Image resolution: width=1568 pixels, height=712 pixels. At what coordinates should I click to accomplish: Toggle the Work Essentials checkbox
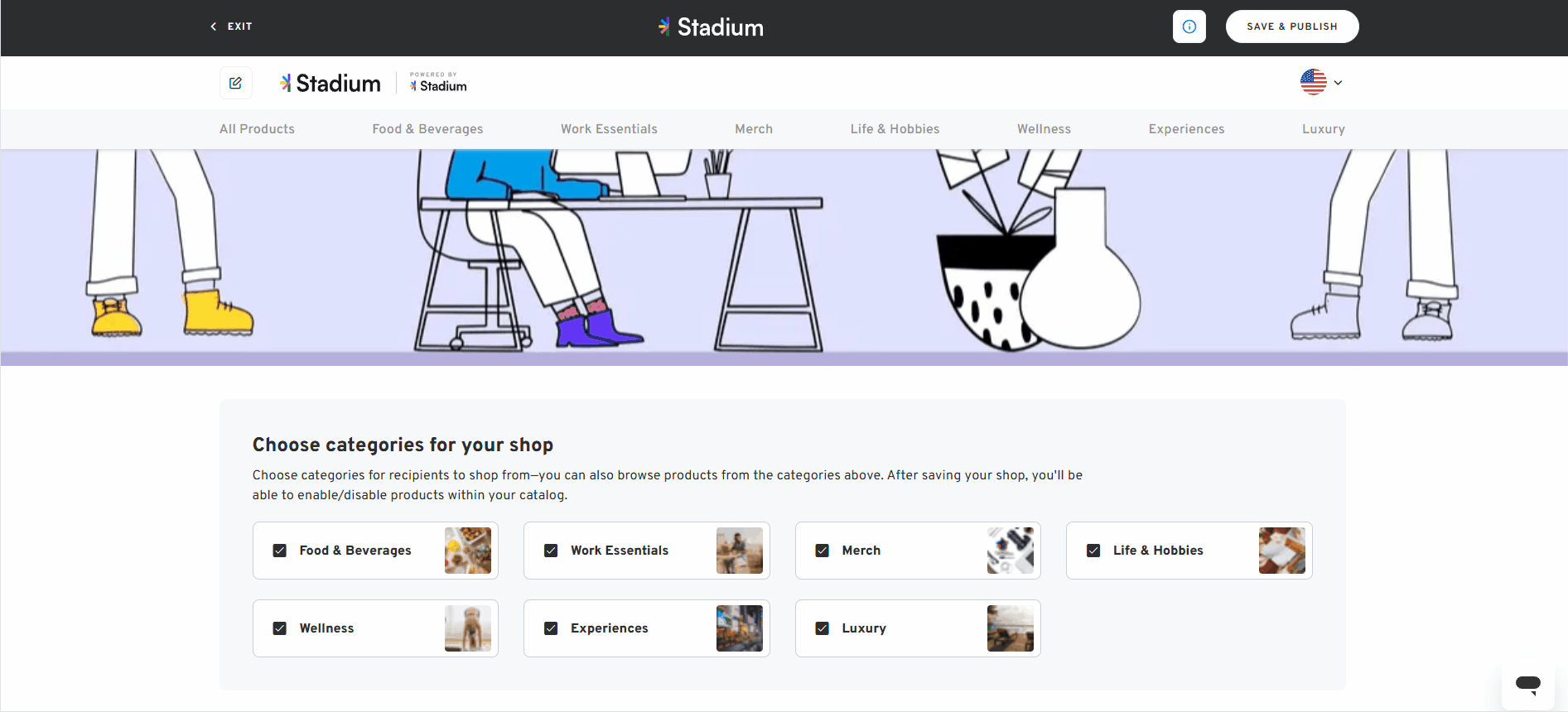[551, 551]
